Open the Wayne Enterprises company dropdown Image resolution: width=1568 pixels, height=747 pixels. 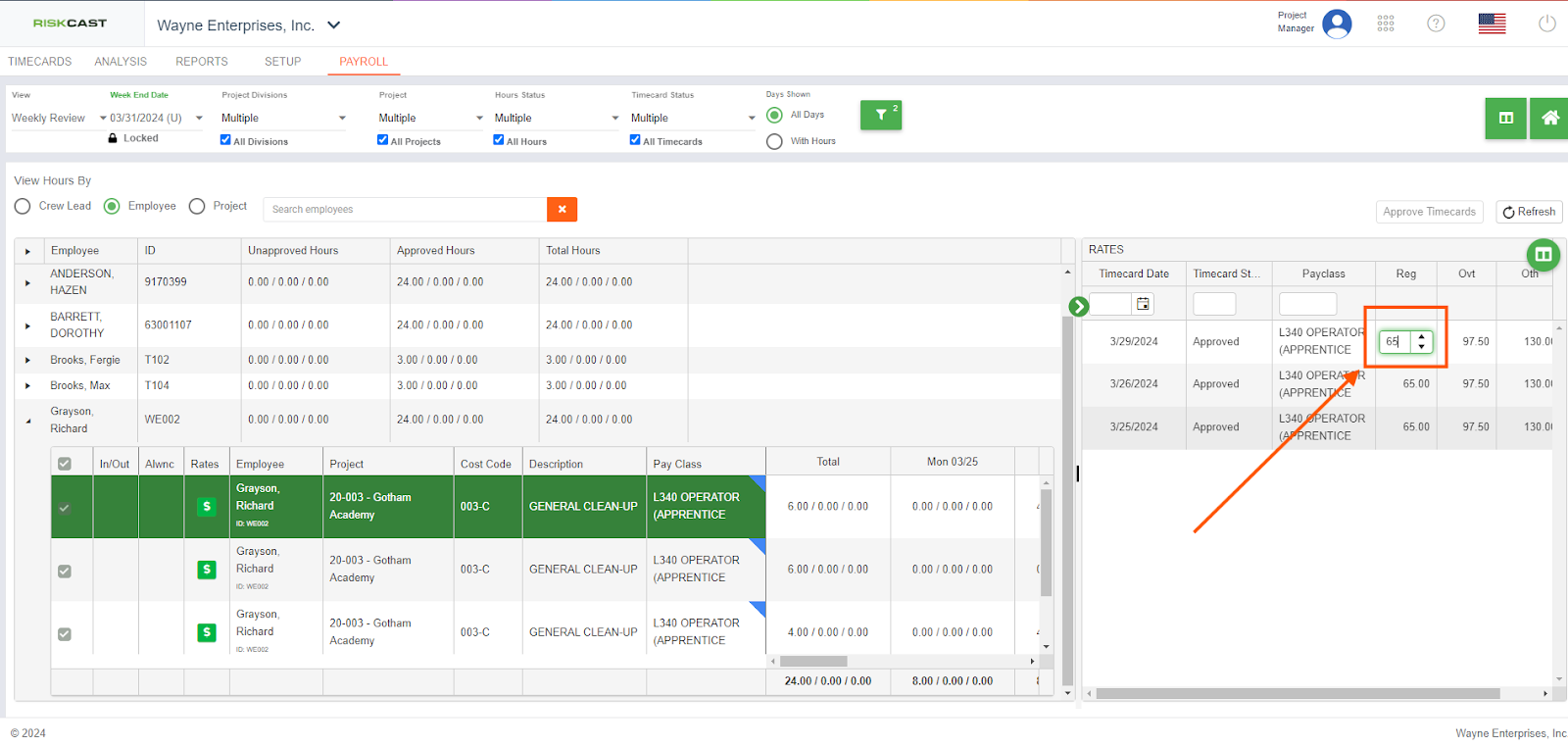point(249,25)
